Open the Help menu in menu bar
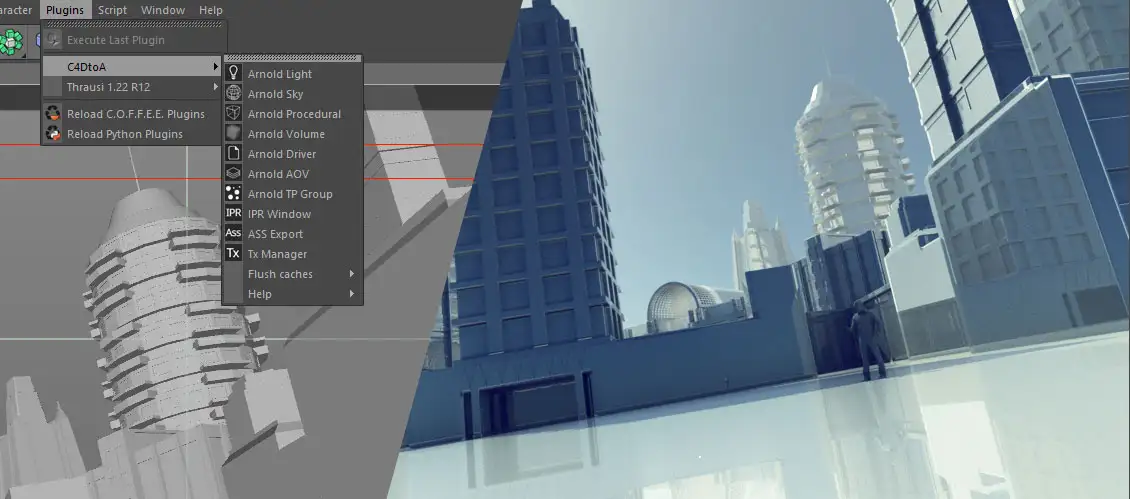Viewport: 1130px width, 499px height. pyautogui.click(x=210, y=10)
